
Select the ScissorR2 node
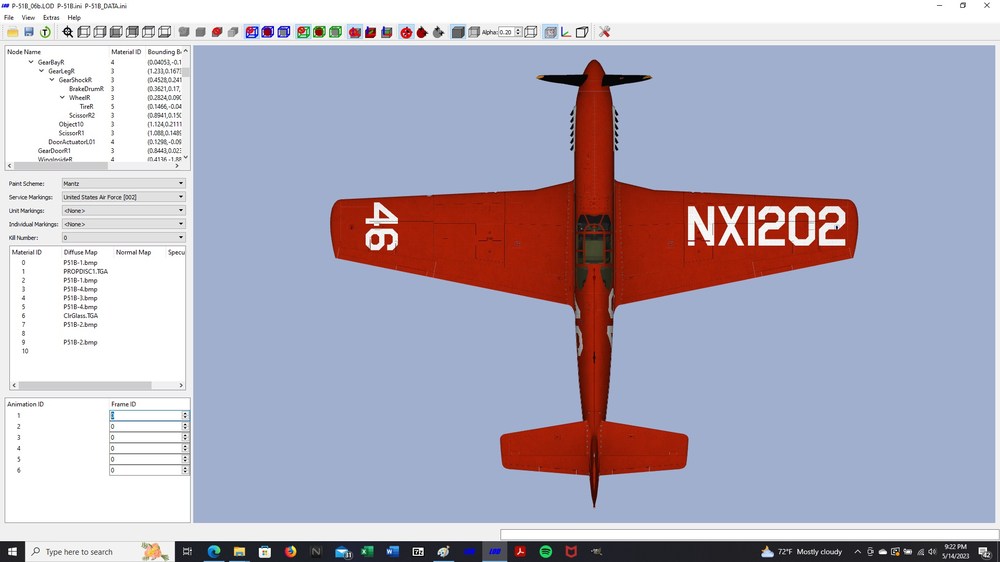[x=82, y=115]
